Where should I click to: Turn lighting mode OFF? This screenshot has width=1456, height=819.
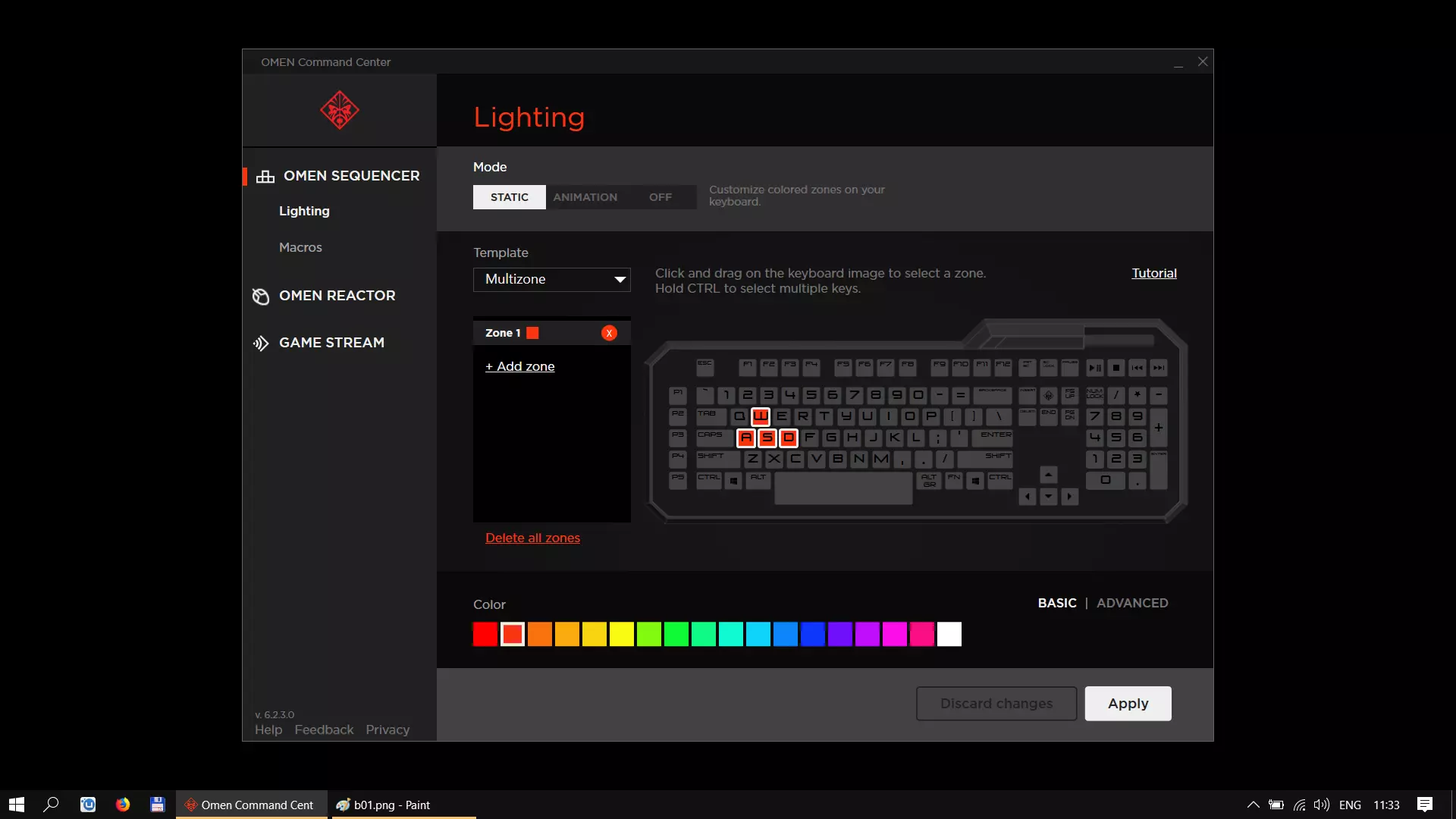point(661,197)
